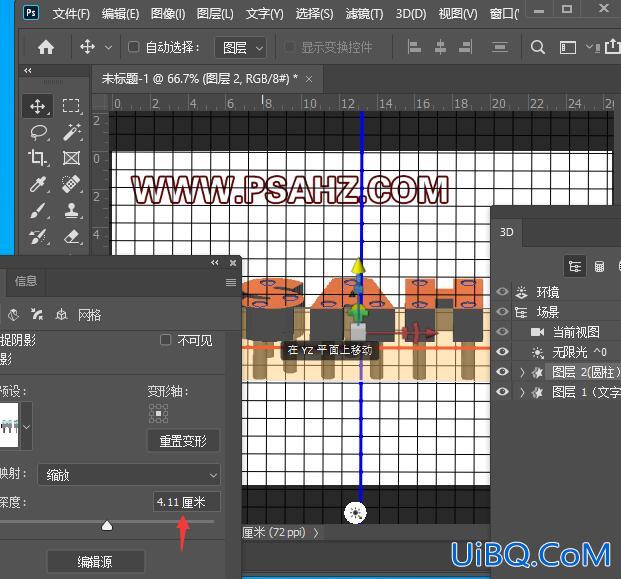This screenshot has height=579, width=621.
Task: Open the workspace switcher icon
Action: coord(568,48)
